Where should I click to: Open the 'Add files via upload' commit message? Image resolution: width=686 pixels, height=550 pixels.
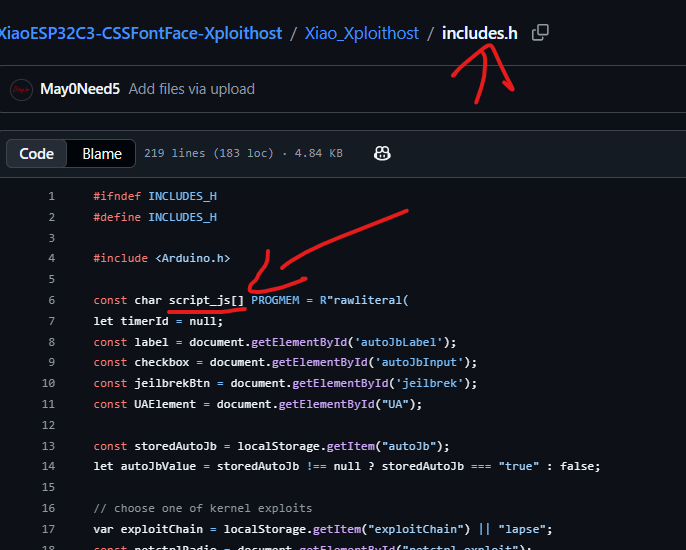pyautogui.click(x=192, y=89)
